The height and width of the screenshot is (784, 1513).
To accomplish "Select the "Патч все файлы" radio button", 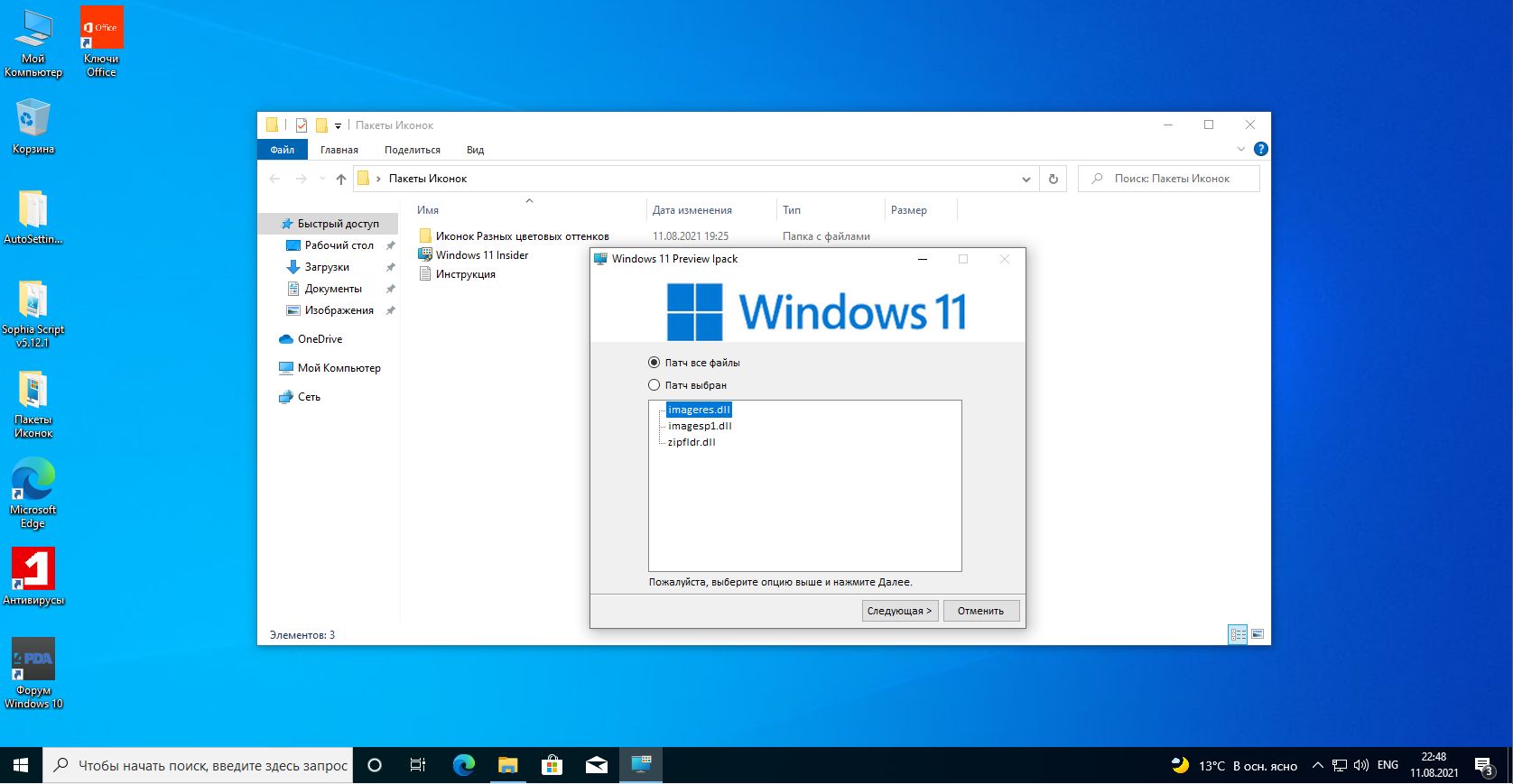I will click(654, 363).
